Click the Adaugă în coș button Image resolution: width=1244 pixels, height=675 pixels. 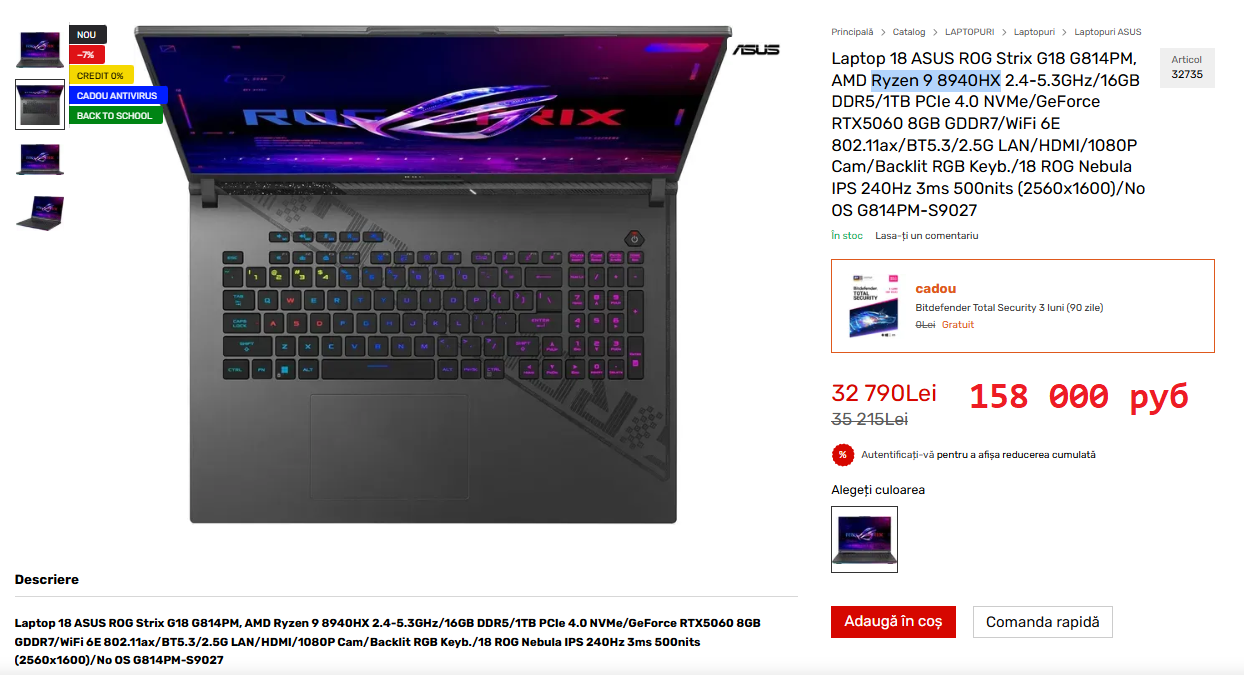[893, 621]
